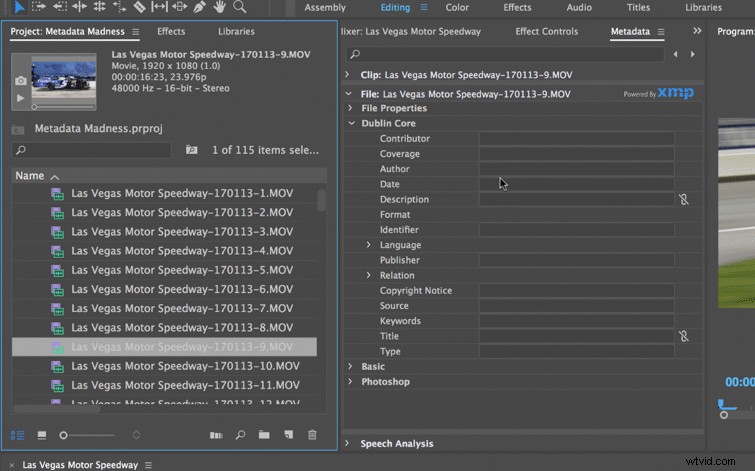Toggle link icon beside Title field

tap(684, 336)
